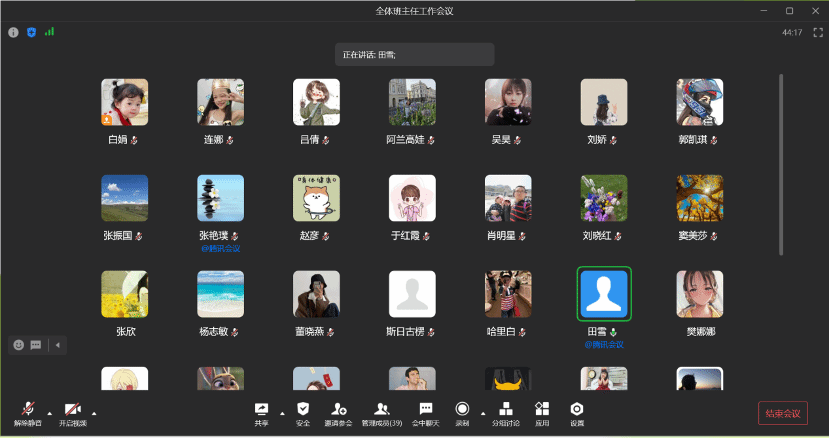
Task: Open 分组讨论 breakout rooms
Action: 505,411
